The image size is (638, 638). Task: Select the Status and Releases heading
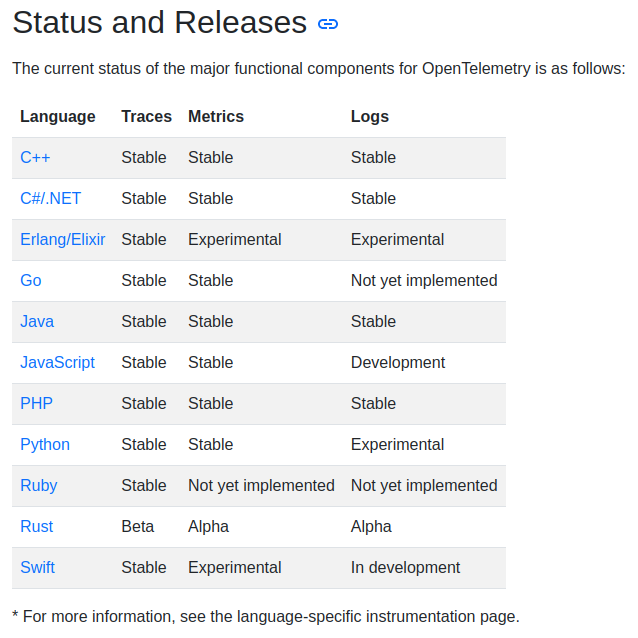pos(160,22)
